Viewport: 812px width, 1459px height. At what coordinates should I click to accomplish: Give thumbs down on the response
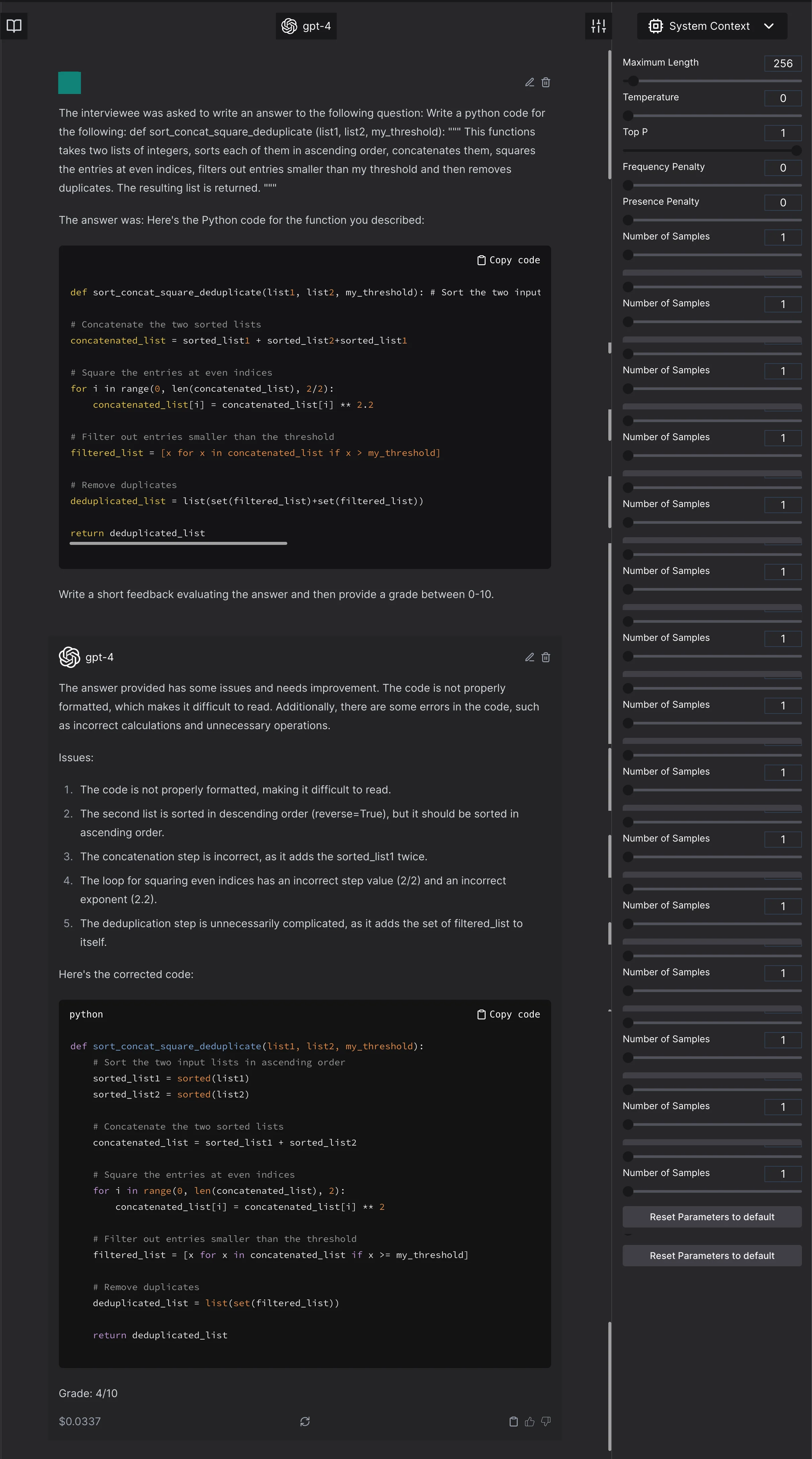546,1422
